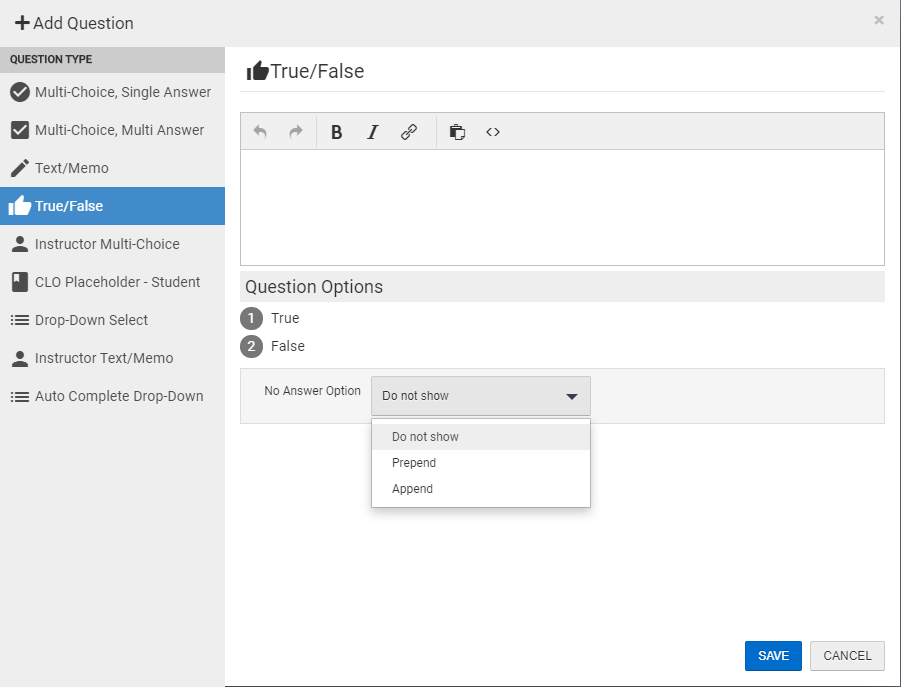Click the circle checkmark icon for Single Answer
This screenshot has height=687, width=901.
click(x=20, y=92)
